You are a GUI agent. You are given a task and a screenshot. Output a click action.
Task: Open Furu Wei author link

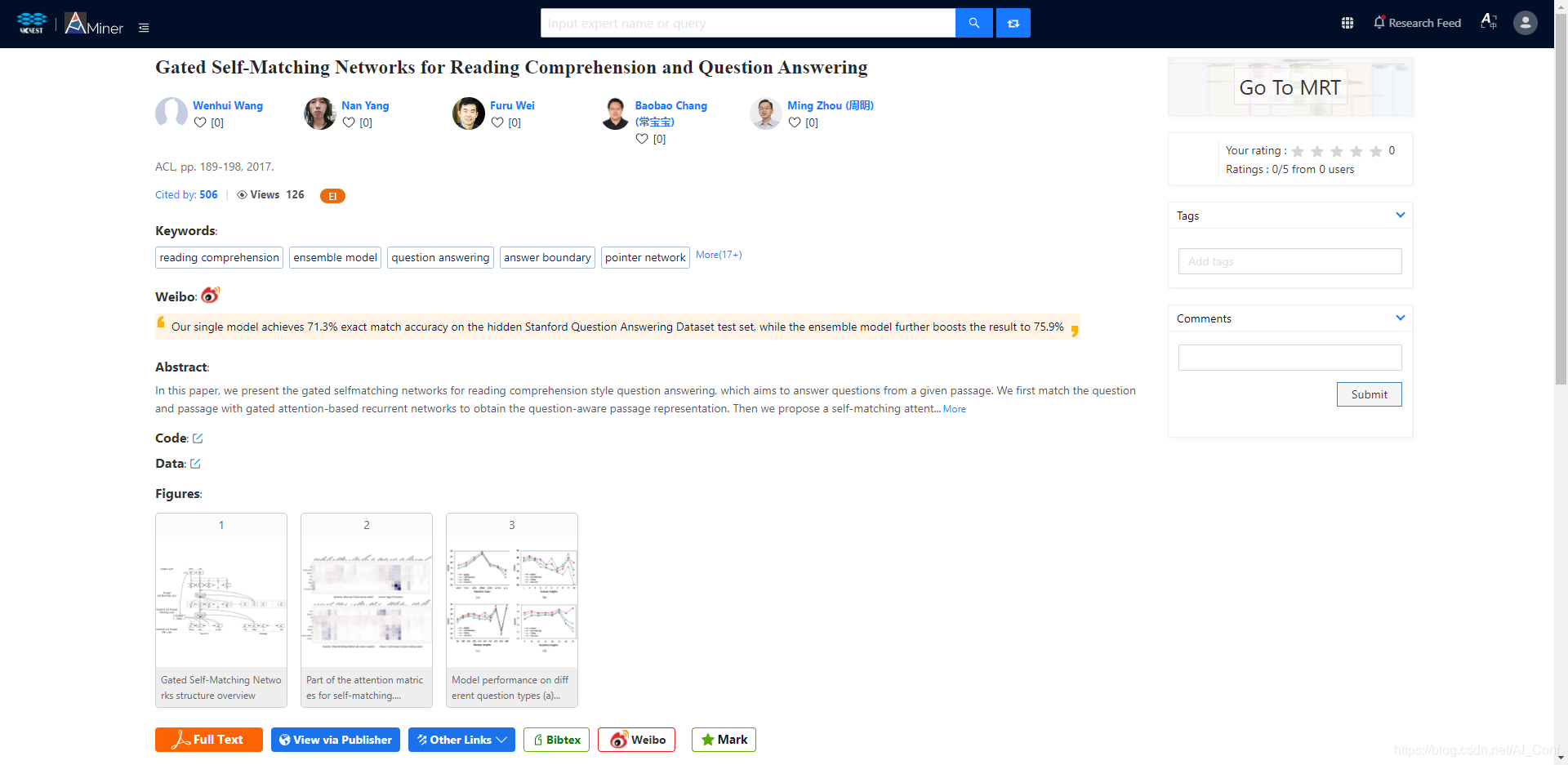(512, 105)
